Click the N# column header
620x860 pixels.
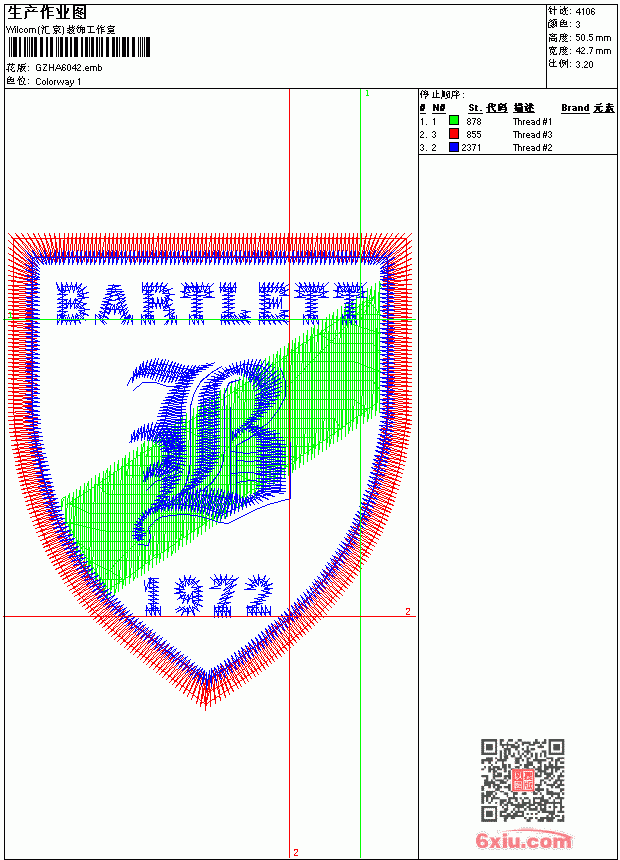click(438, 108)
